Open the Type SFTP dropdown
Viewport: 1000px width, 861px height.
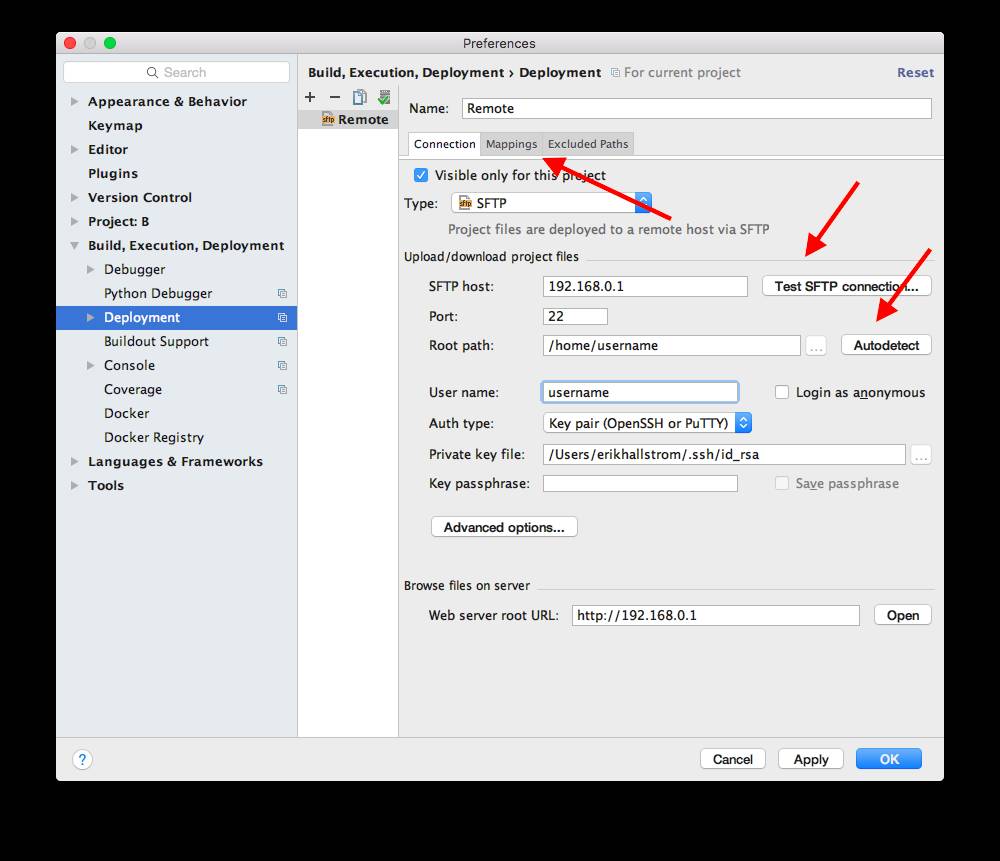[x=552, y=203]
